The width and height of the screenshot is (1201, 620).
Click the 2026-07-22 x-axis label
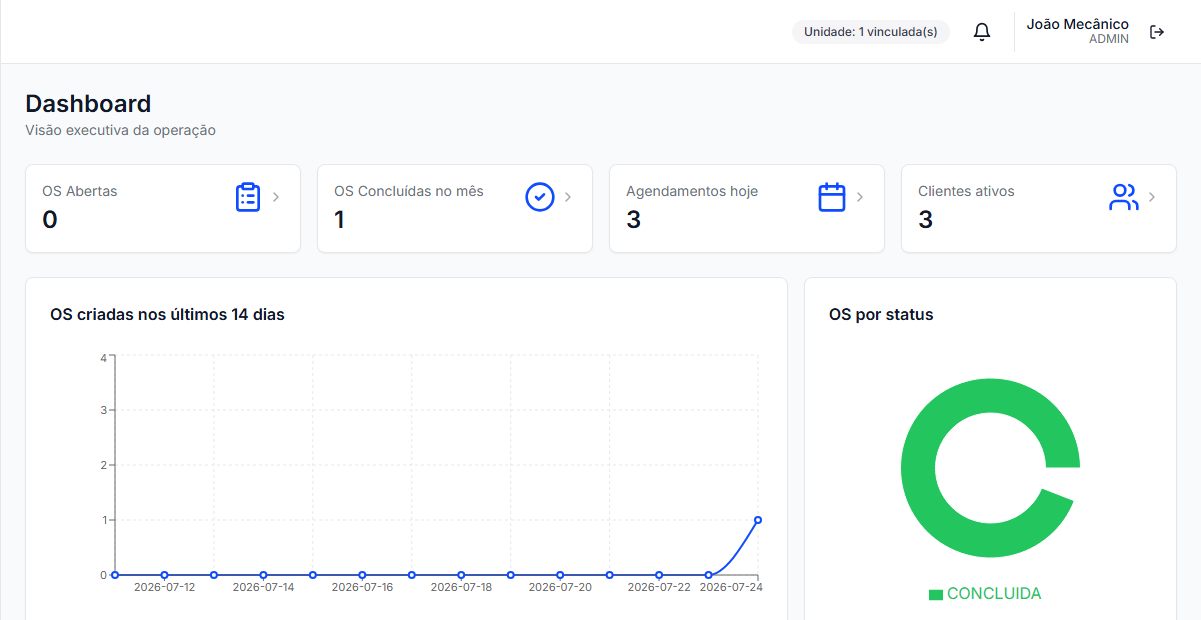(x=659, y=588)
